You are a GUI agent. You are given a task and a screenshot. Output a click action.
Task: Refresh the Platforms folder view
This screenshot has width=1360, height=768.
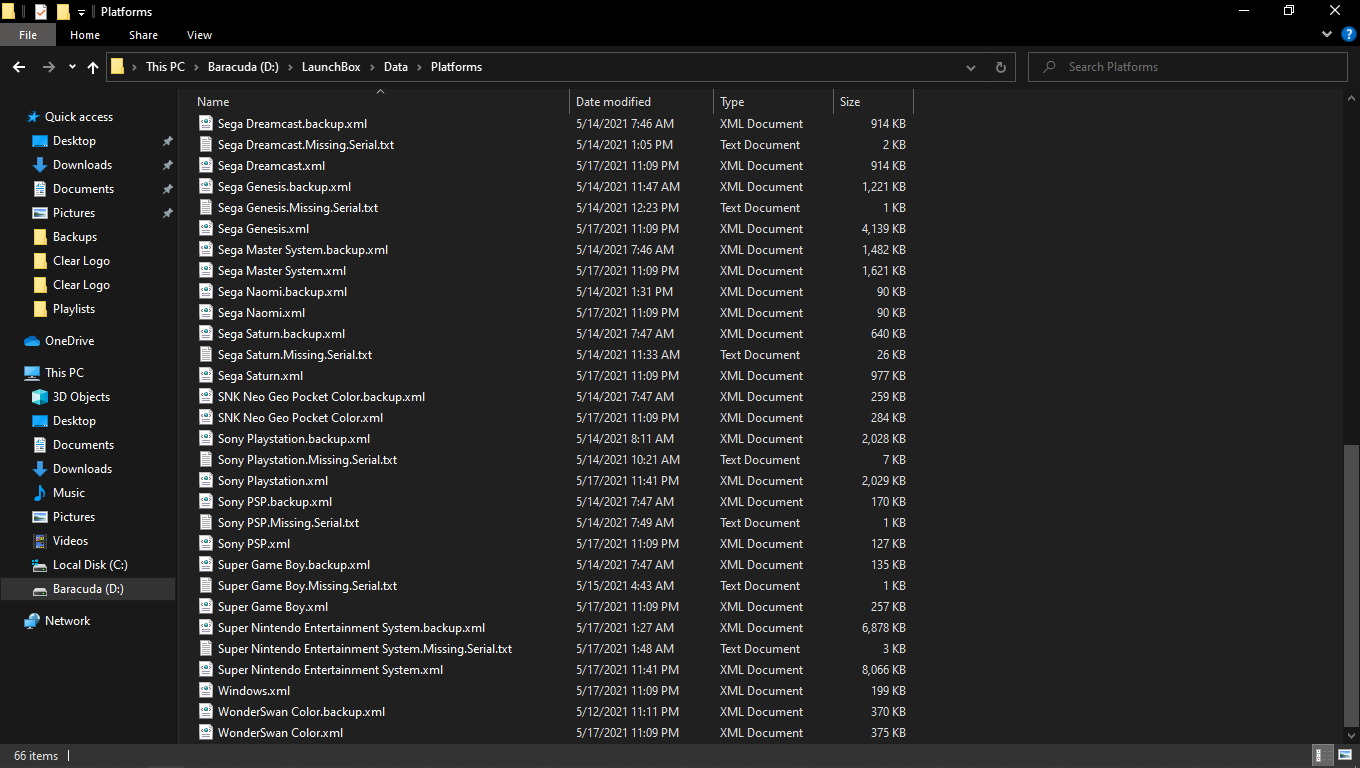pos(1000,67)
